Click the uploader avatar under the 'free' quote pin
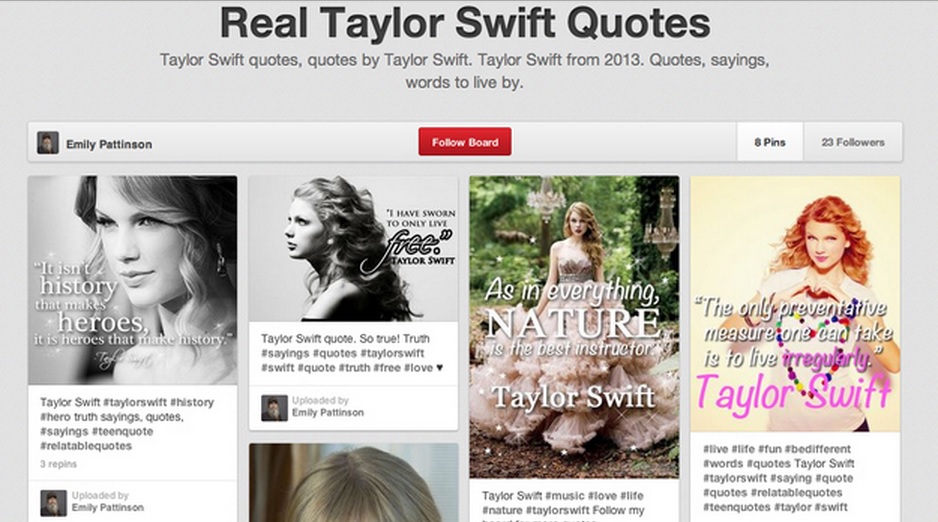The height and width of the screenshot is (522, 938). 275,408
